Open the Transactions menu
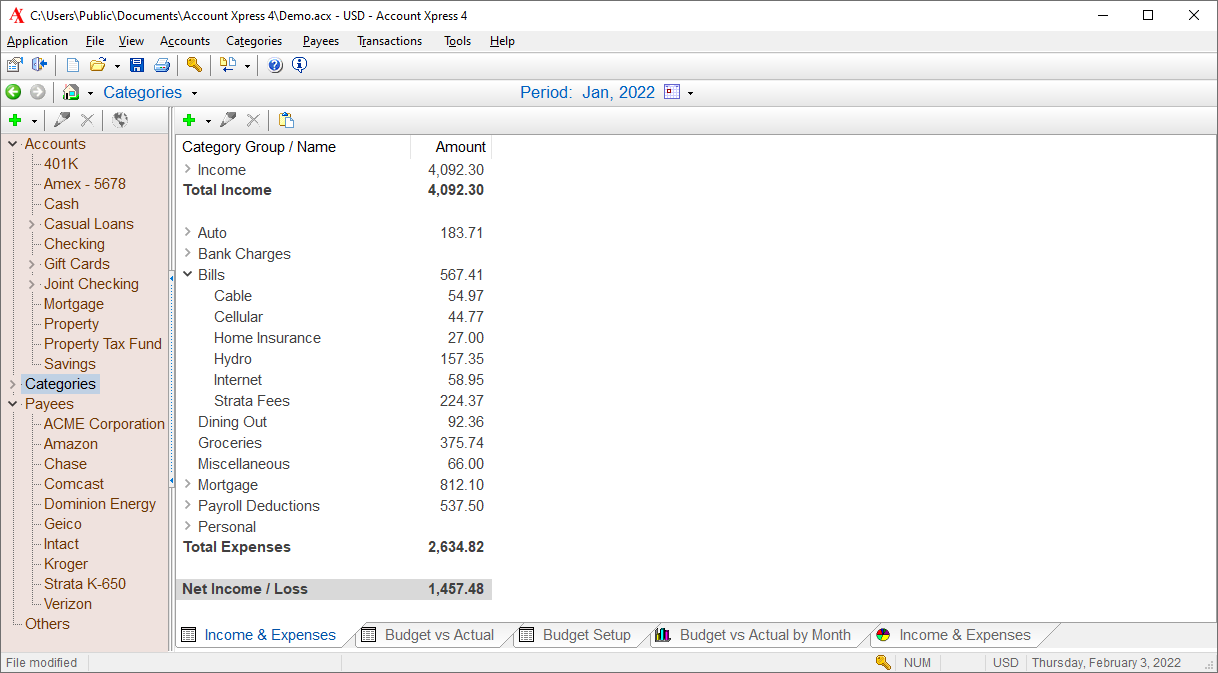Viewport: 1218px width, 673px height. 389,41
